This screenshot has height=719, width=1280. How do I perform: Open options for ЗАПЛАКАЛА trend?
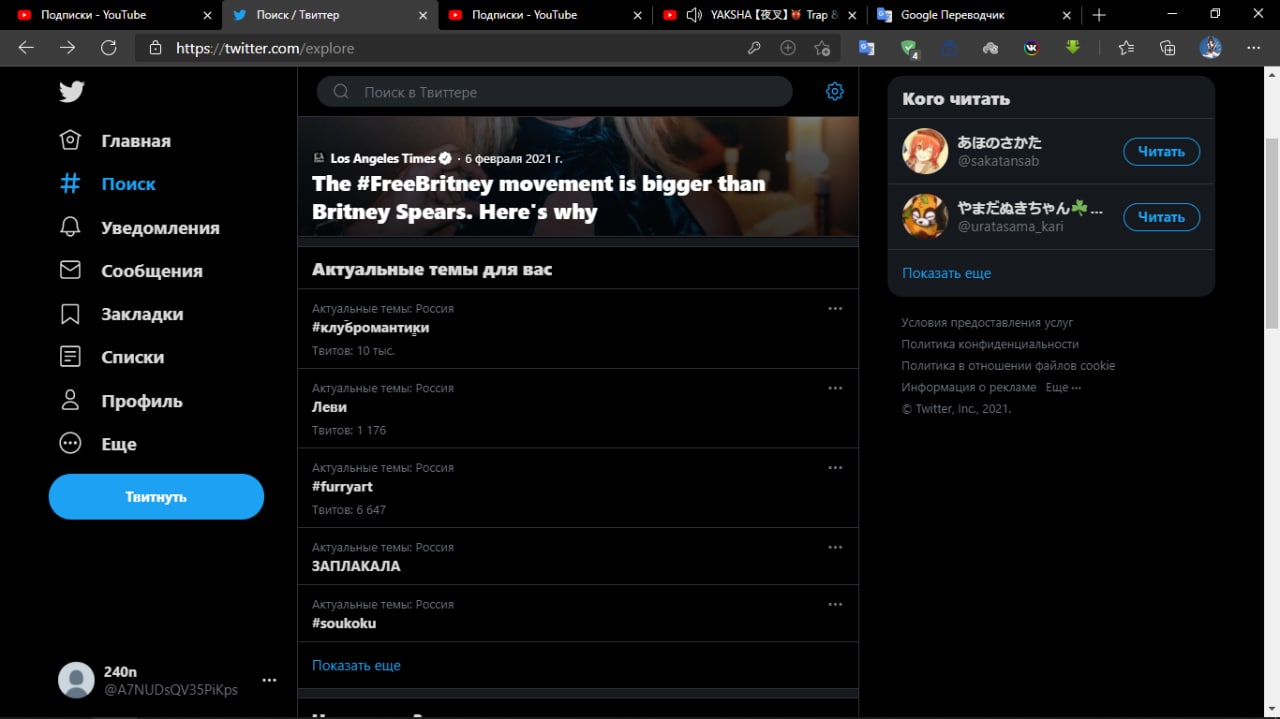coord(835,547)
